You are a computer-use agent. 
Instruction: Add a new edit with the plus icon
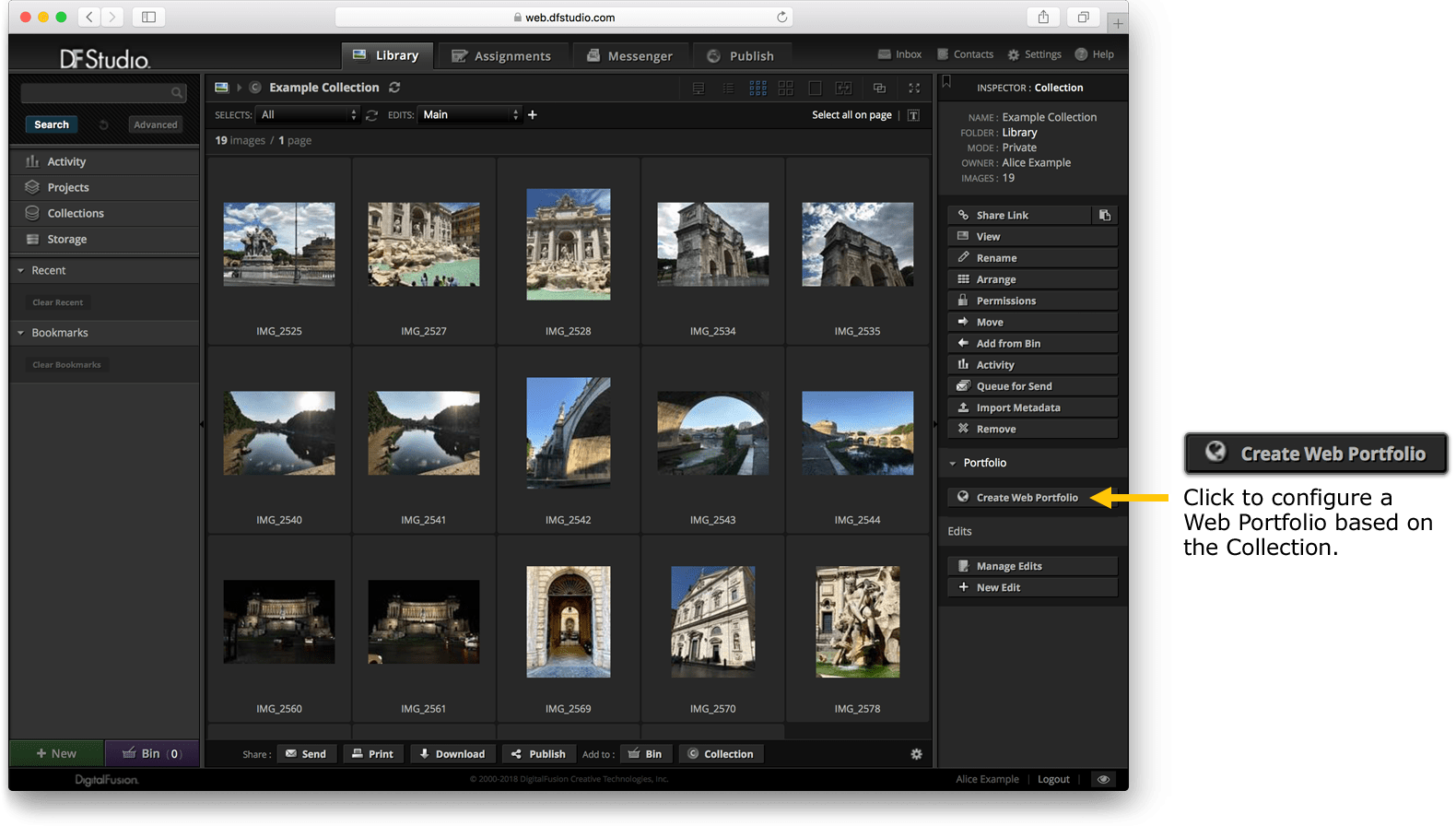[x=532, y=115]
